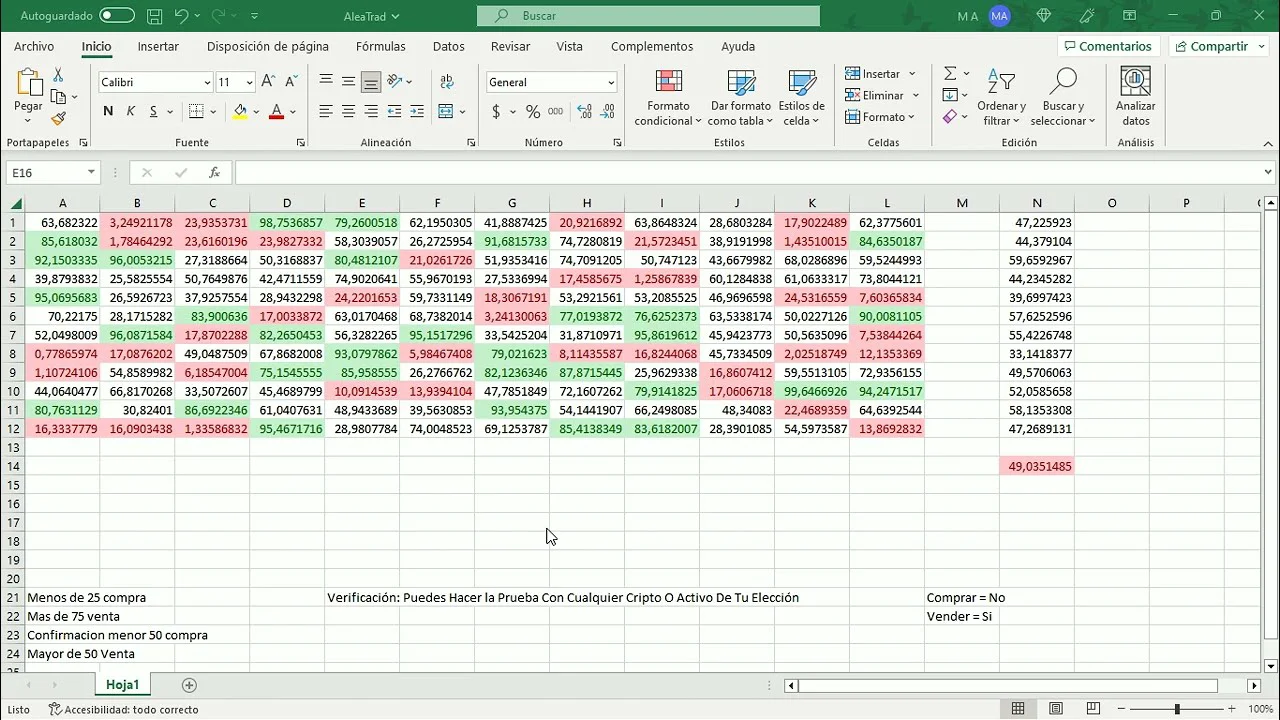This screenshot has height=720, width=1280.
Task: Open the General number format dropdown
Action: pos(611,83)
